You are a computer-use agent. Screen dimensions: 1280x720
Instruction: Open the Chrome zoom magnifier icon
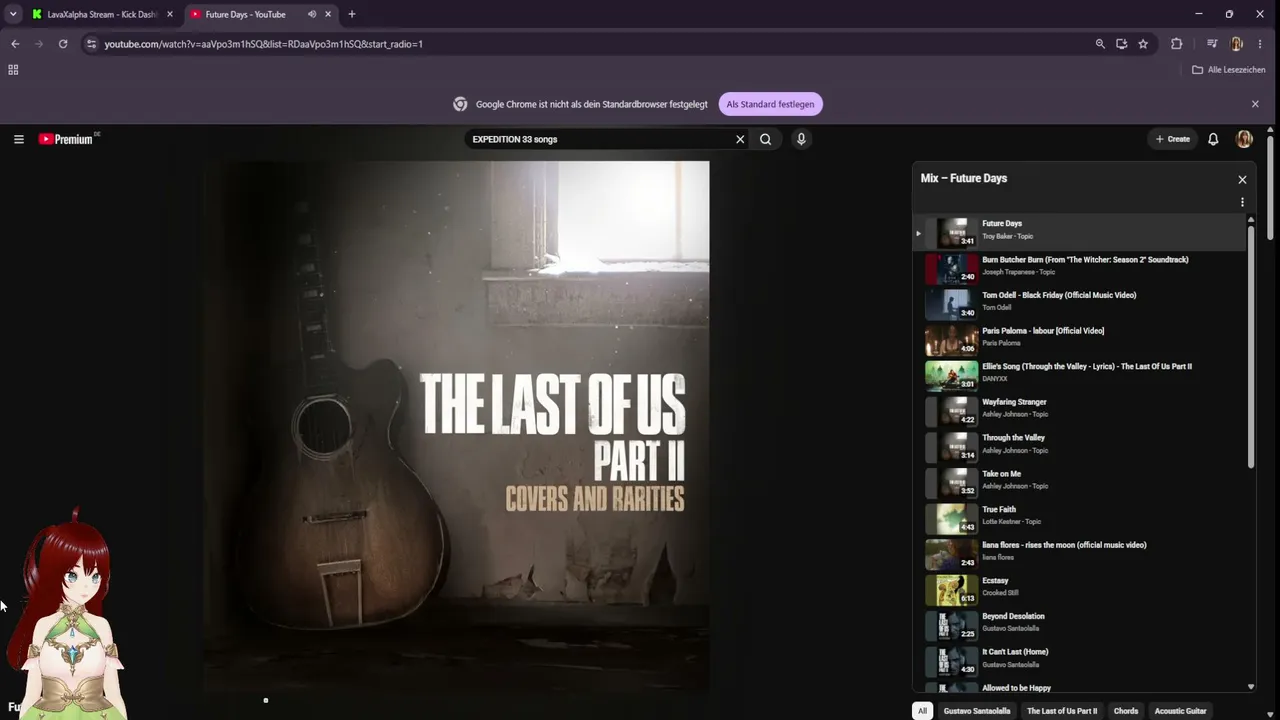1100,44
